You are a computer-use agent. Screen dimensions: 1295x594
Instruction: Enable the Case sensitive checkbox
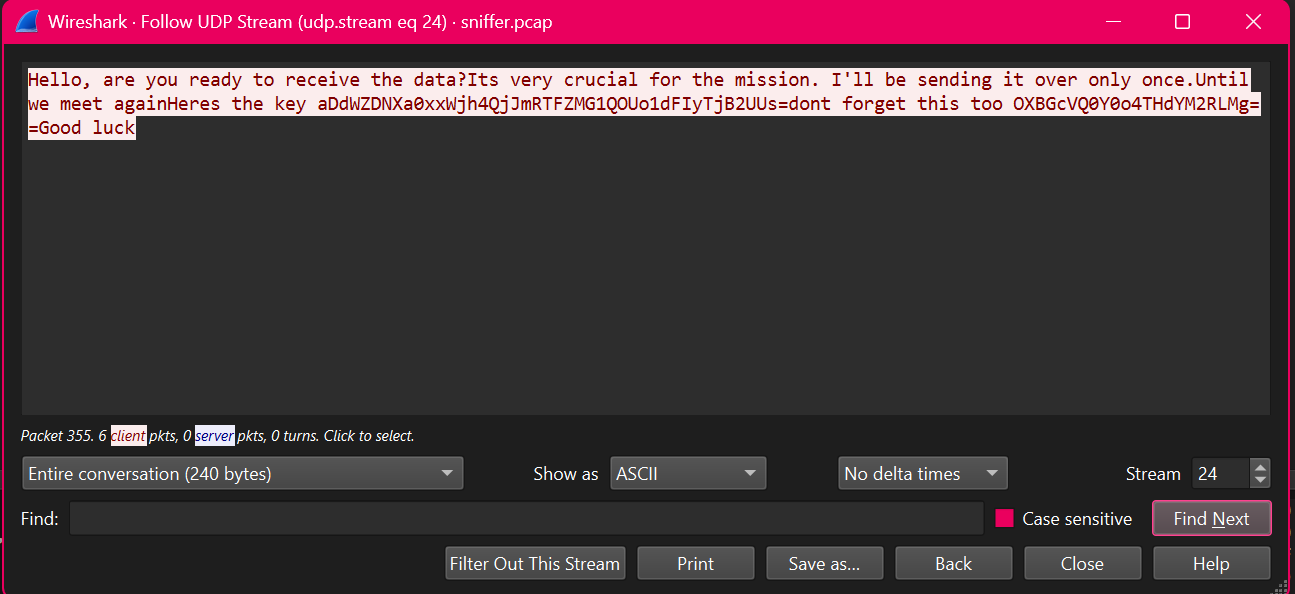pos(1004,519)
